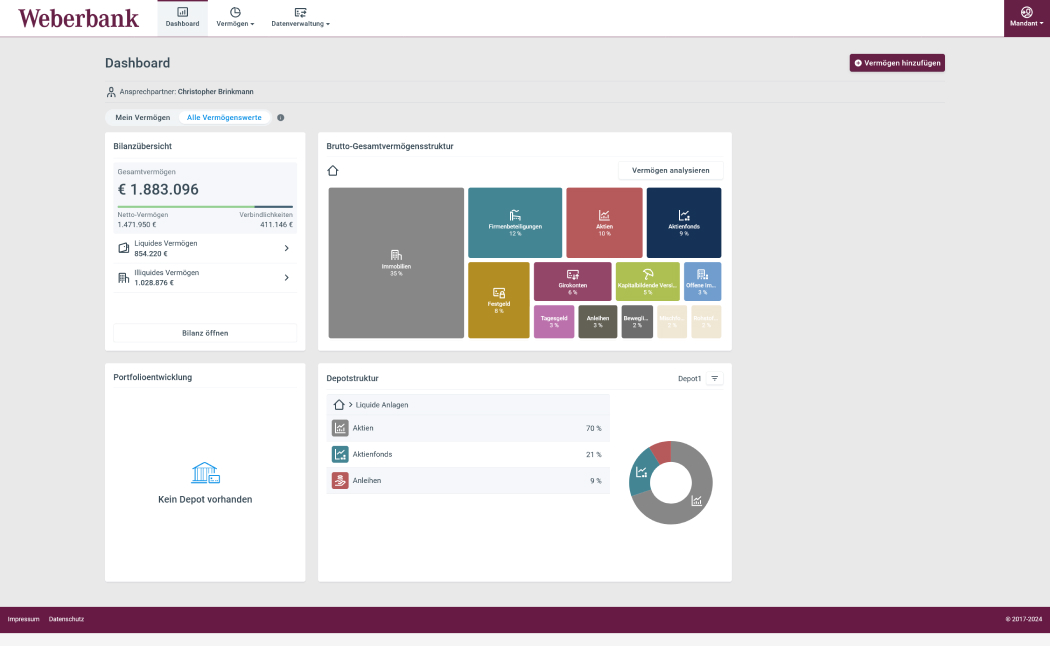Click the bank icon under Kein Depot vorhanden
This screenshot has height=646, width=1050.
point(204,475)
